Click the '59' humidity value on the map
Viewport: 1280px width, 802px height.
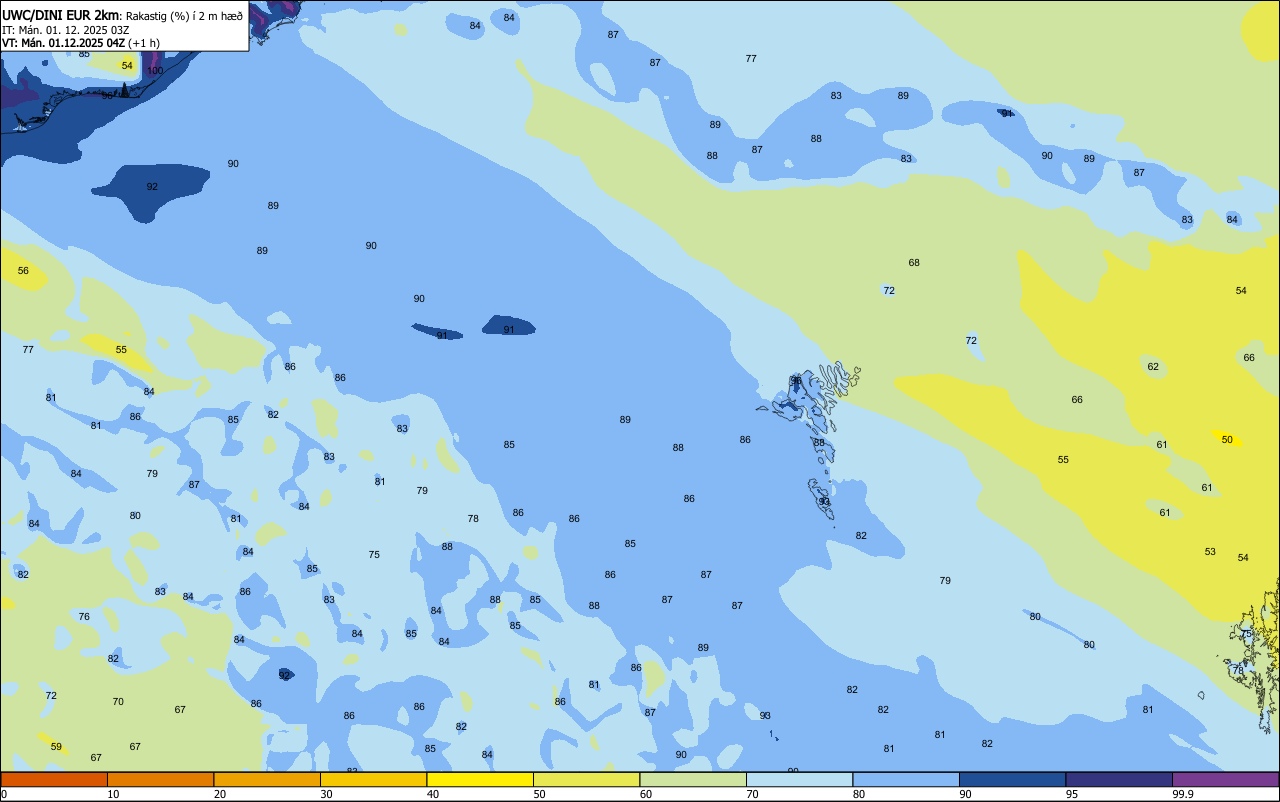[56, 747]
